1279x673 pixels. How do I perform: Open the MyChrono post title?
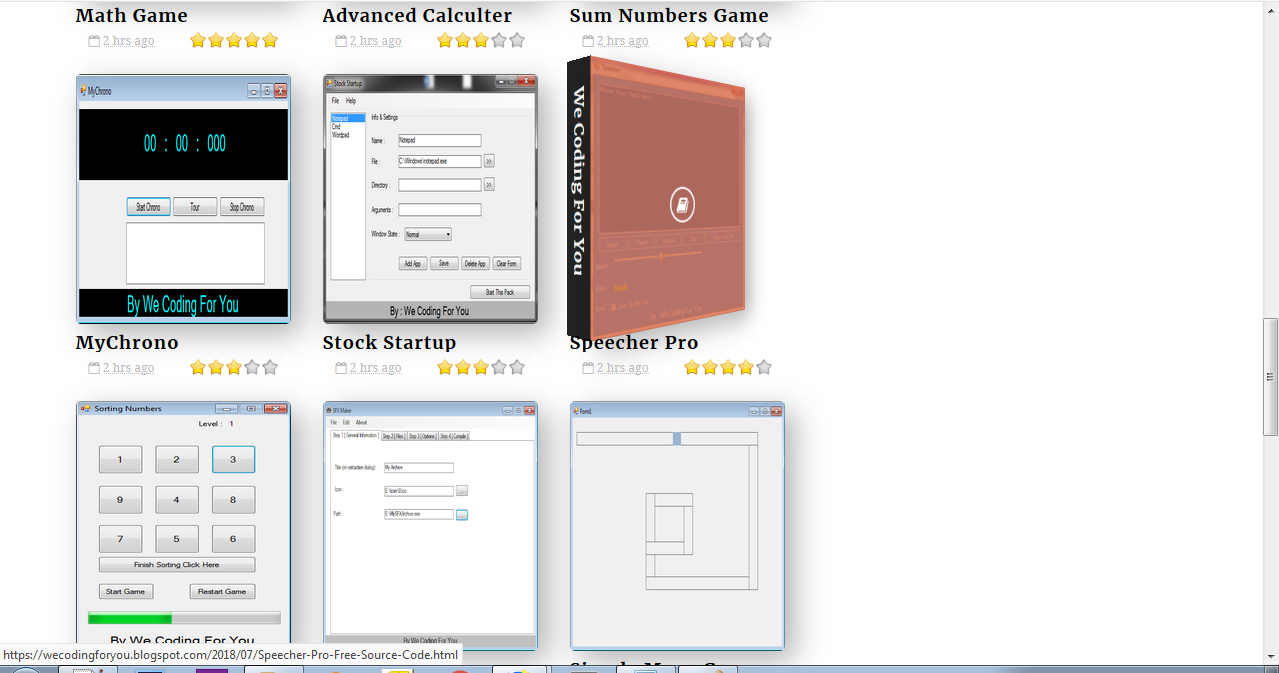pos(127,342)
